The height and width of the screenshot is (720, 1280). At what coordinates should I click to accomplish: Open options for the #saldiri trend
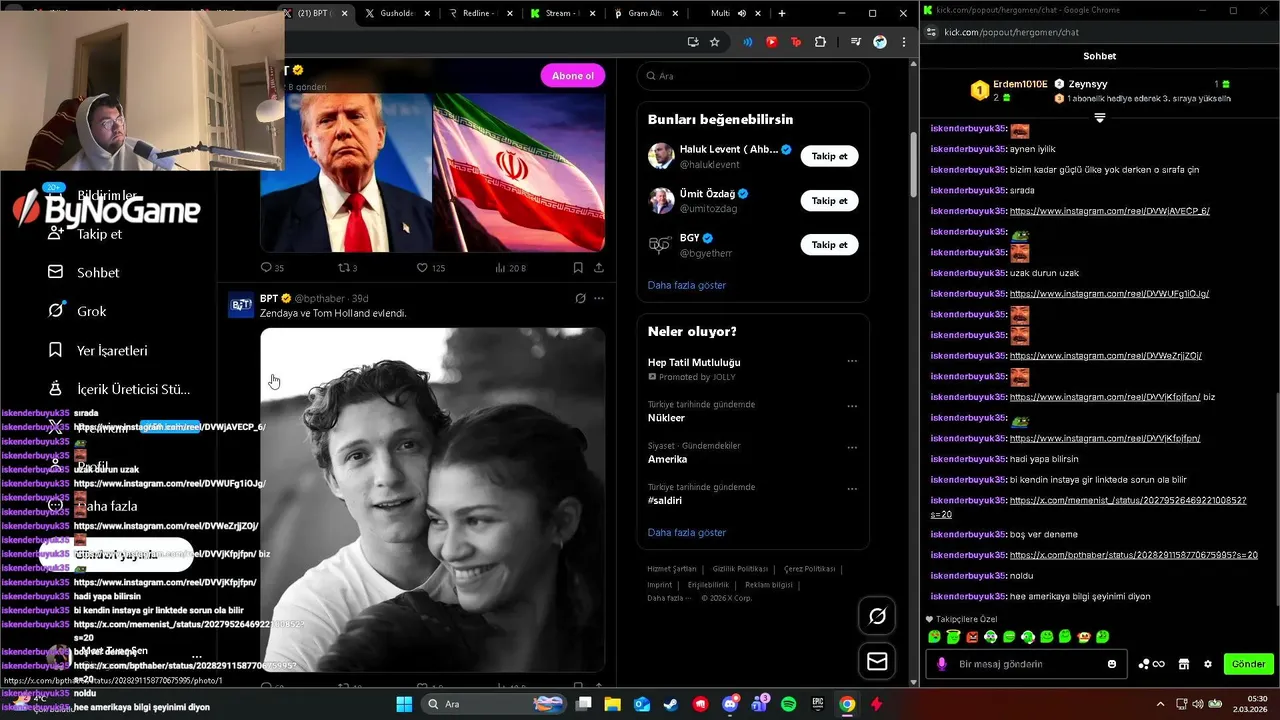pyautogui.click(x=852, y=489)
